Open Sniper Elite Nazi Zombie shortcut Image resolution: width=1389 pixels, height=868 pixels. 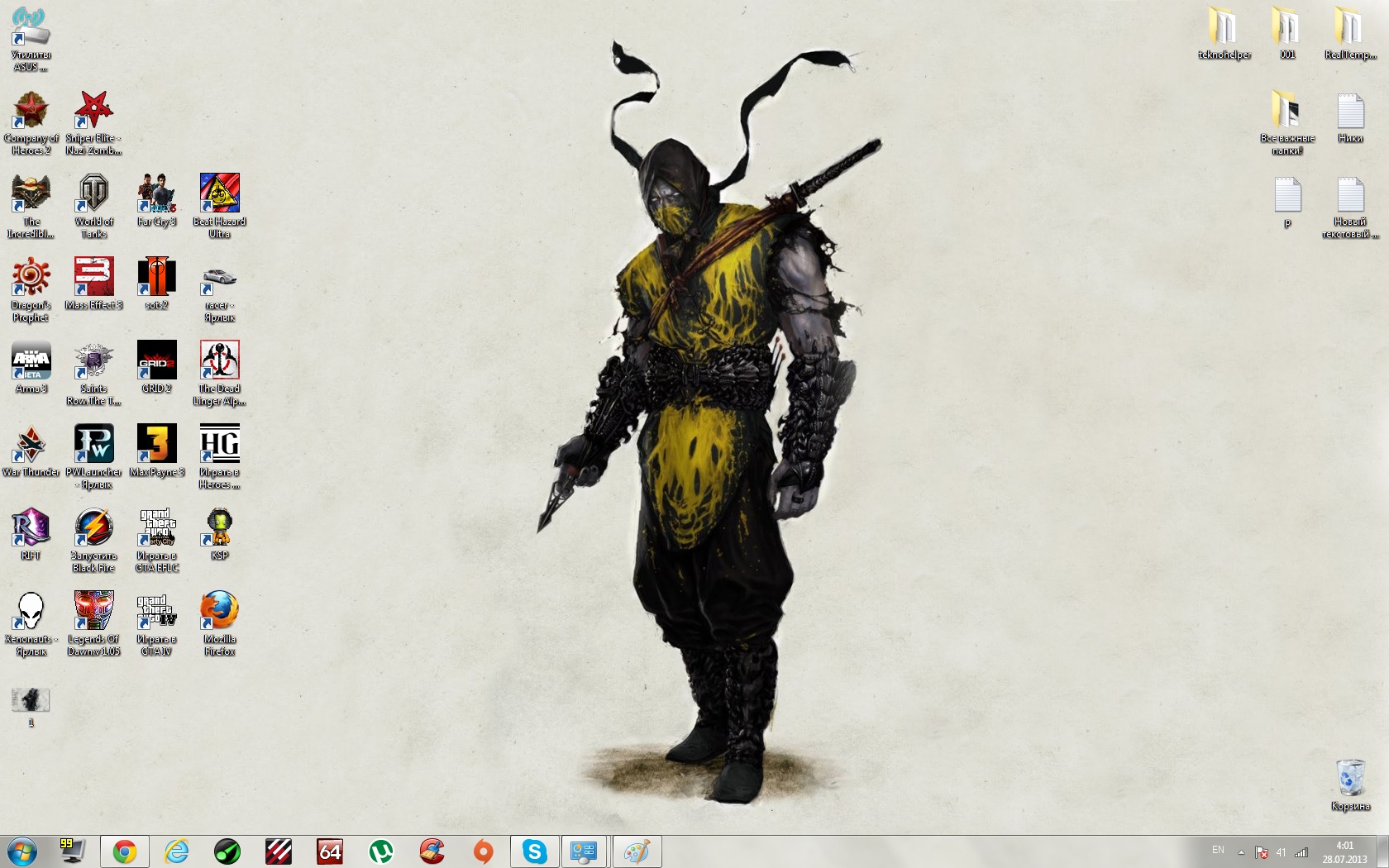coord(93,123)
